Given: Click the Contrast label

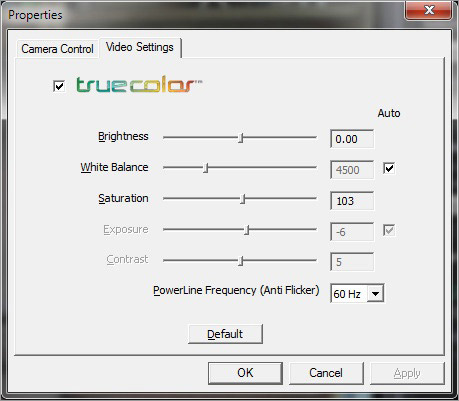Looking at the screenshot, I should tap(127, 259).
